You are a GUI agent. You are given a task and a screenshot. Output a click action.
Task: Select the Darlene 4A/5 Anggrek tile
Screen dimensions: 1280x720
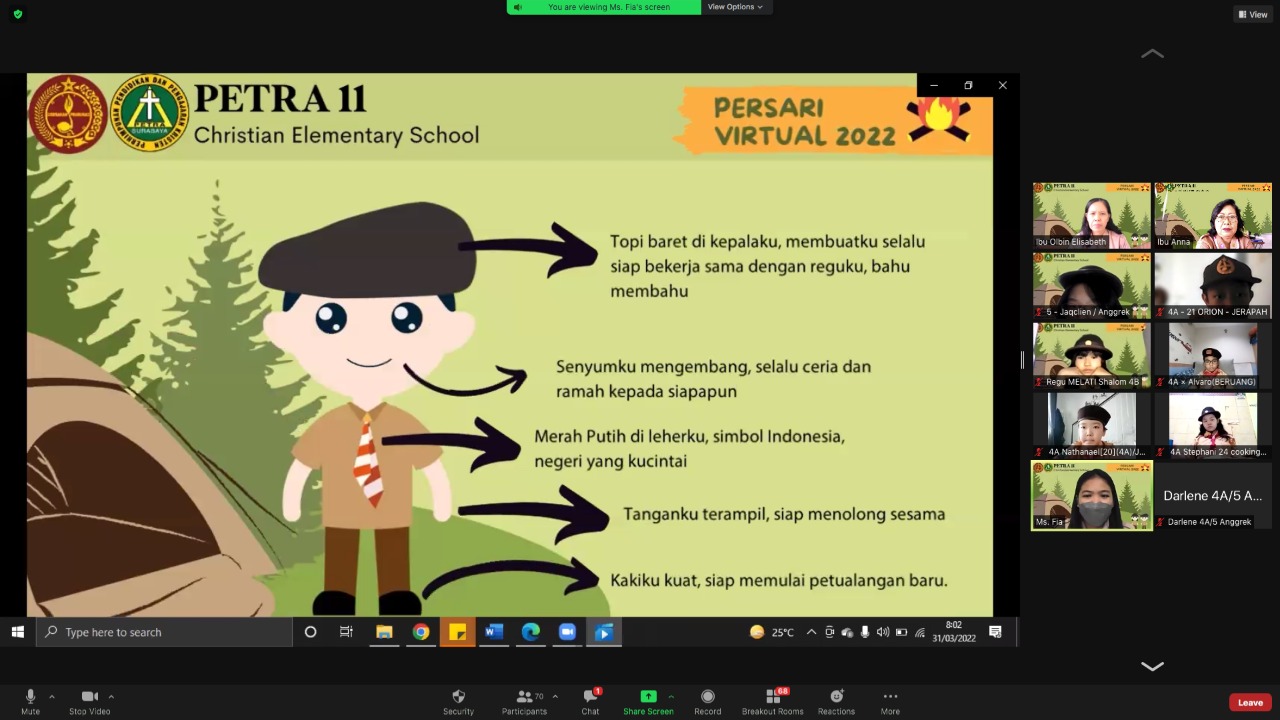(1213, 495)
